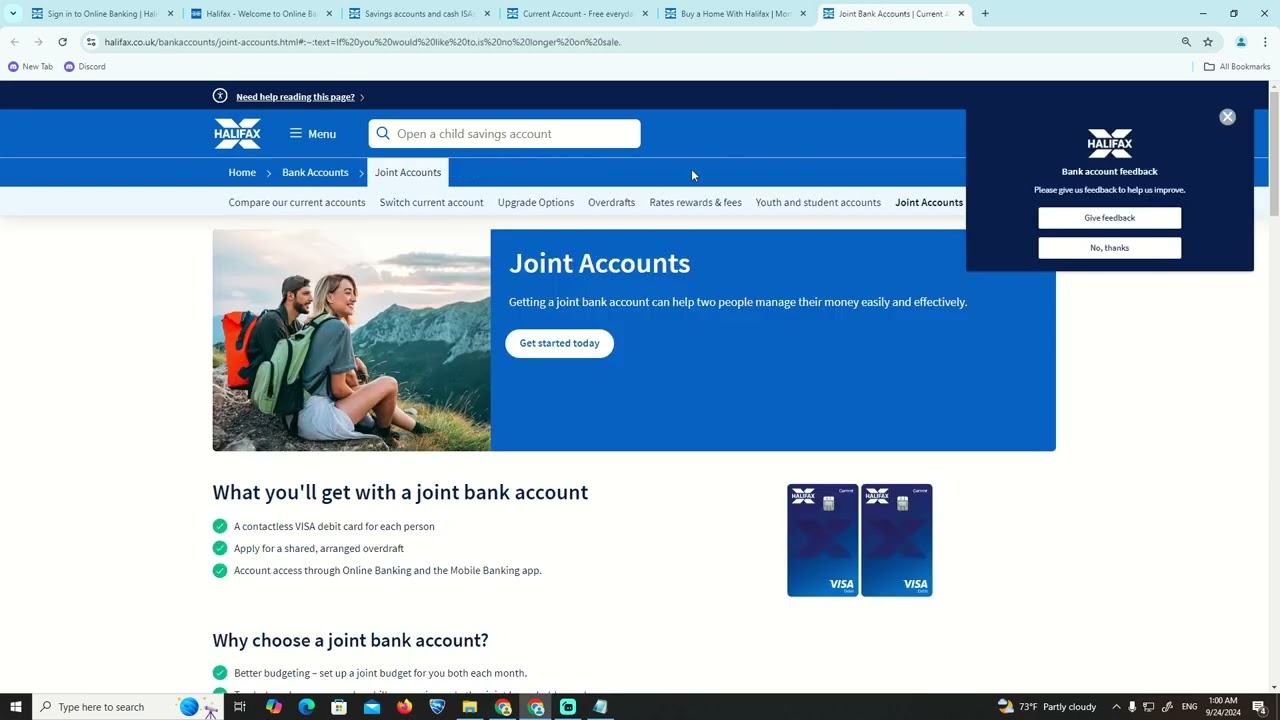The height and width of the screenshot is (720, 1280).
Task: Open 'All Bookmarks' folder
Action: (x=1237, y=67)
